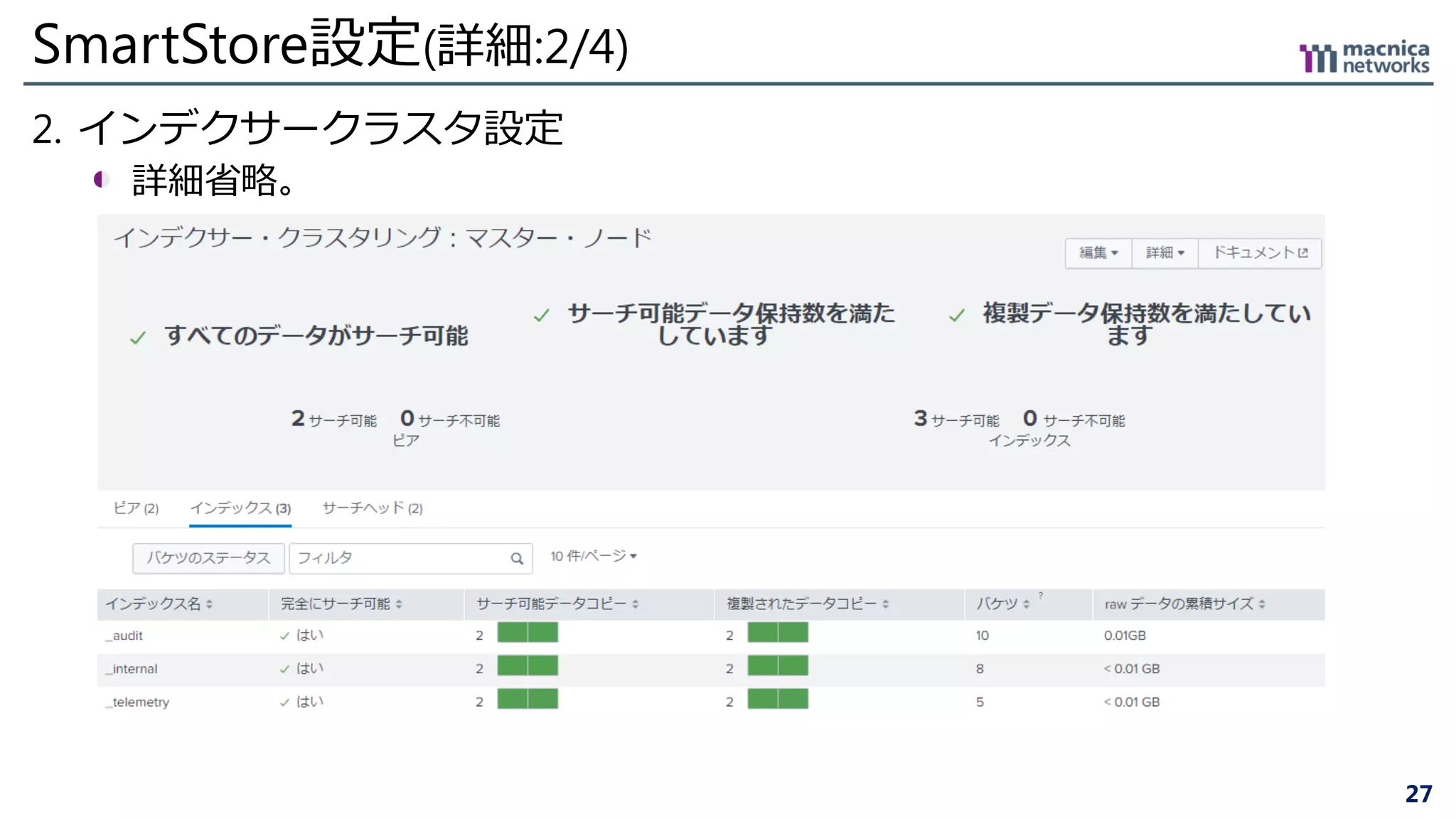Click the _internal replicated data copy bar
This screenshot has width=1456, height=819.
point(778,666)
